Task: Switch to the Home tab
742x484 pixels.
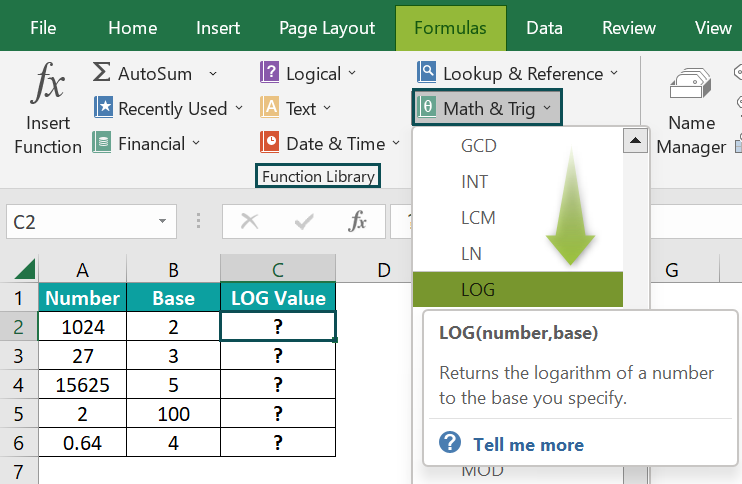Action: [x=132, y=28]
